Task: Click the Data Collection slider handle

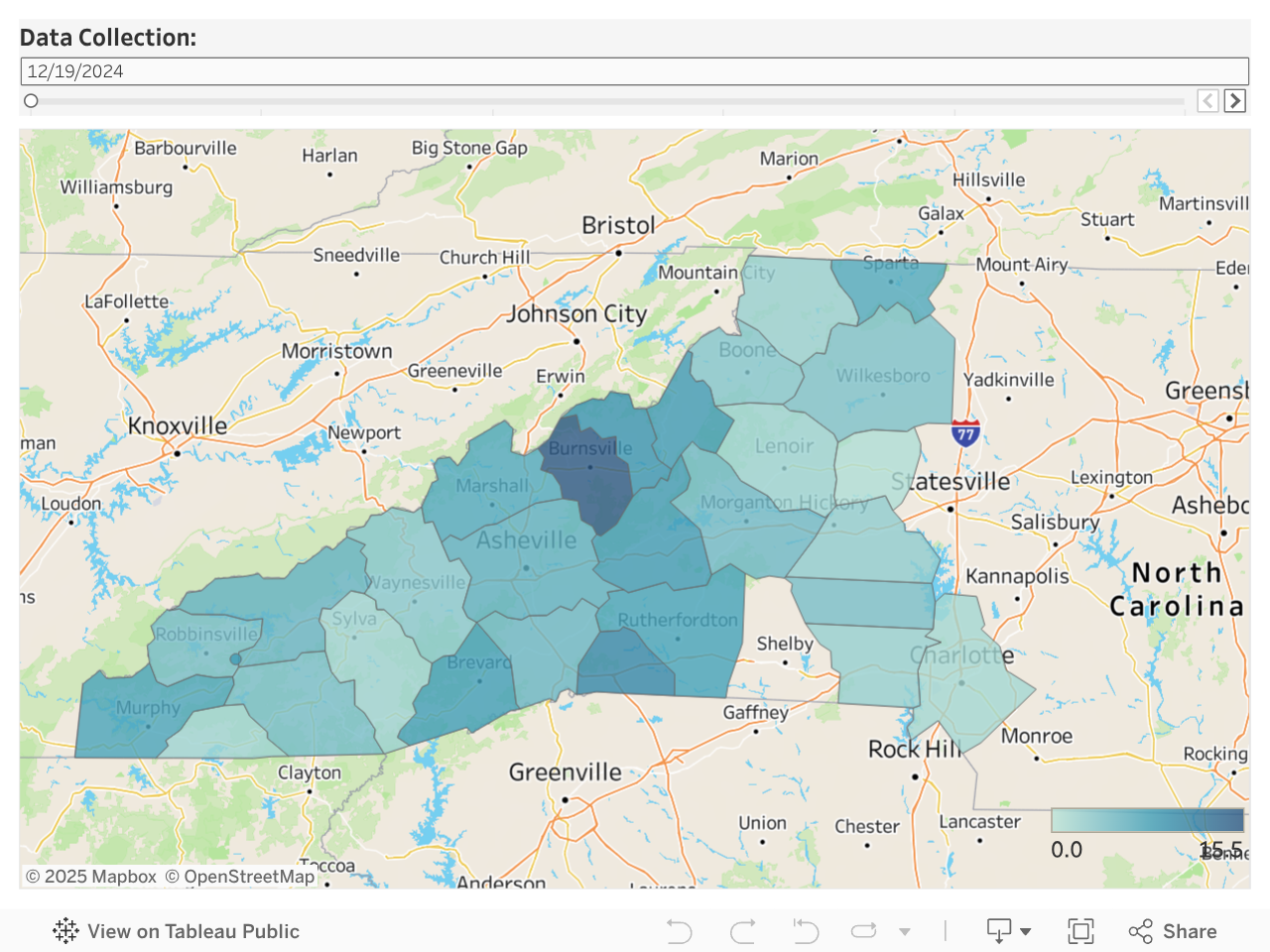Action: point(31,100)
